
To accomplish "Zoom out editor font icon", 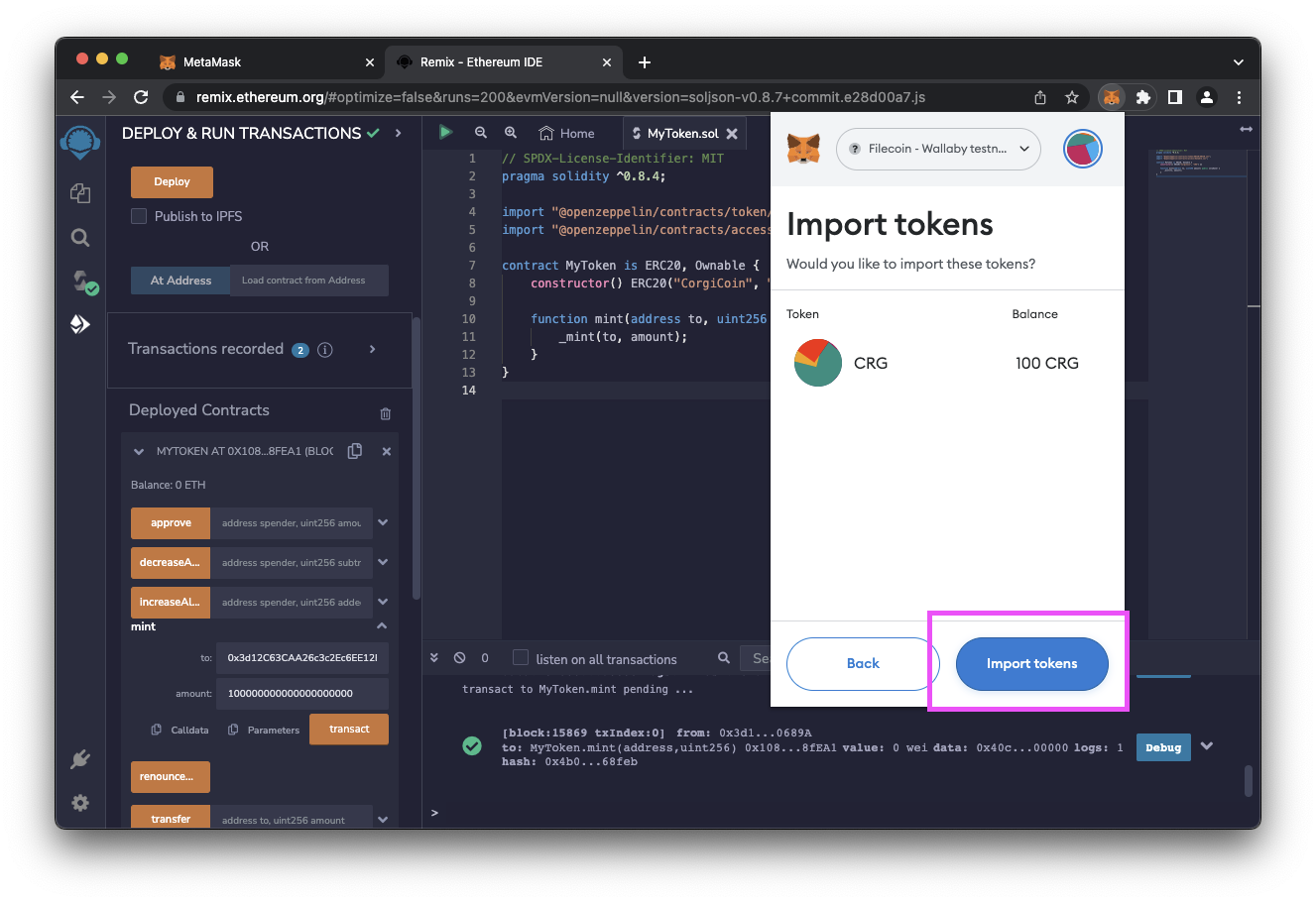I will click(481, 133).
